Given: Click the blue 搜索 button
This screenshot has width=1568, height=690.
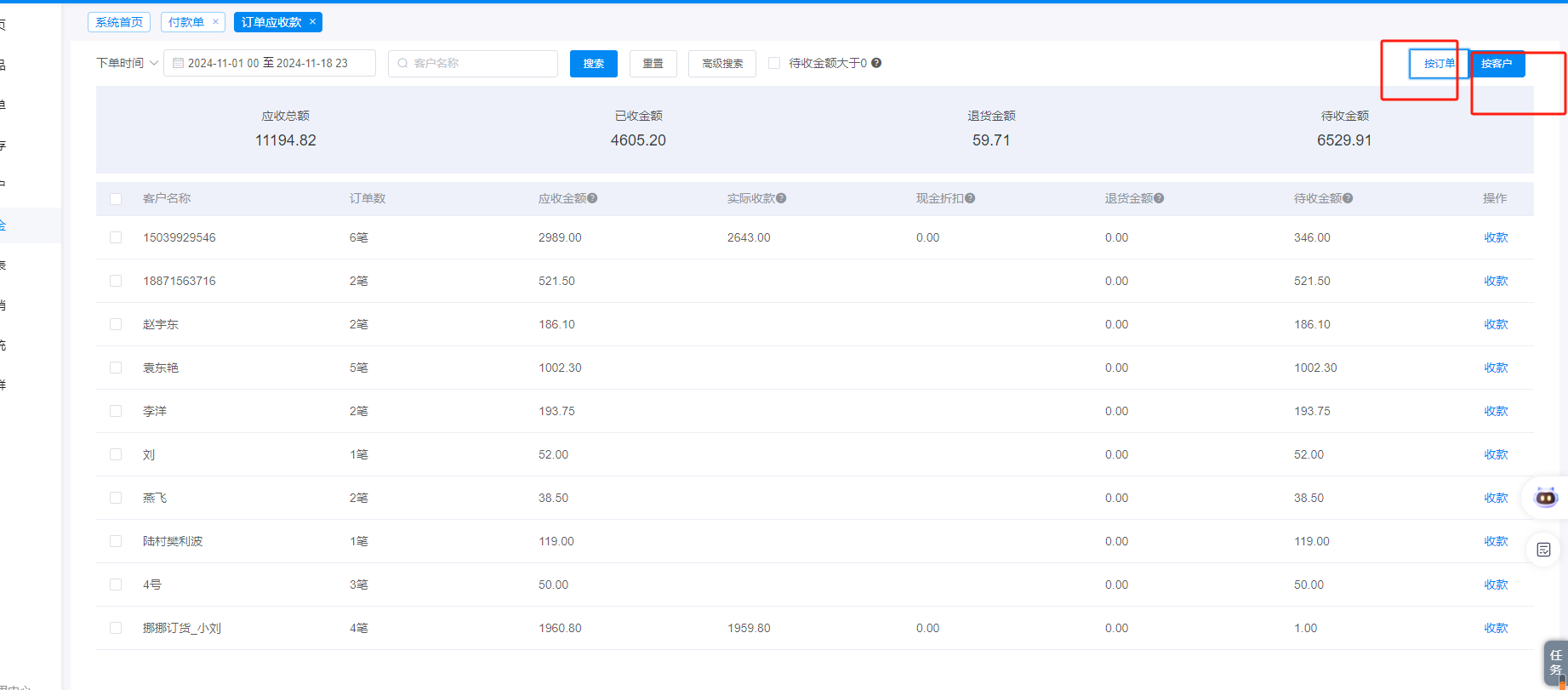Looking at the screenshot, I should (593, 64).
